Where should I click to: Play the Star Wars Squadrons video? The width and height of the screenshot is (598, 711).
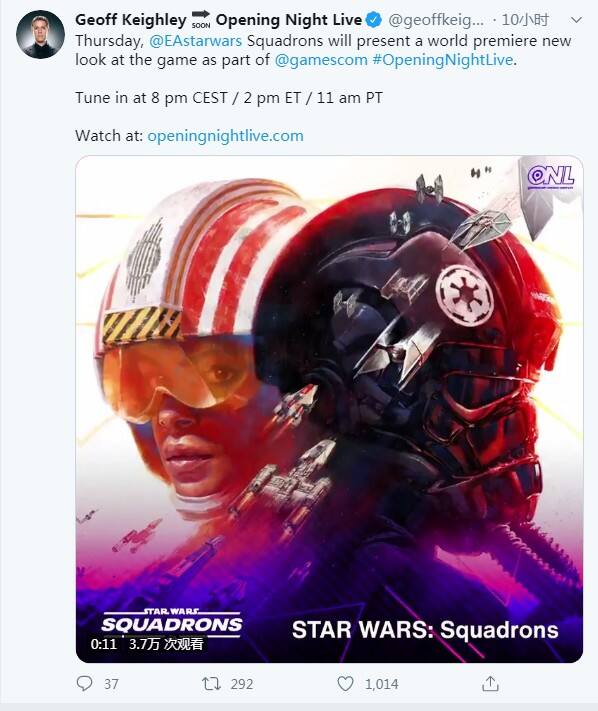coord(329,409)
